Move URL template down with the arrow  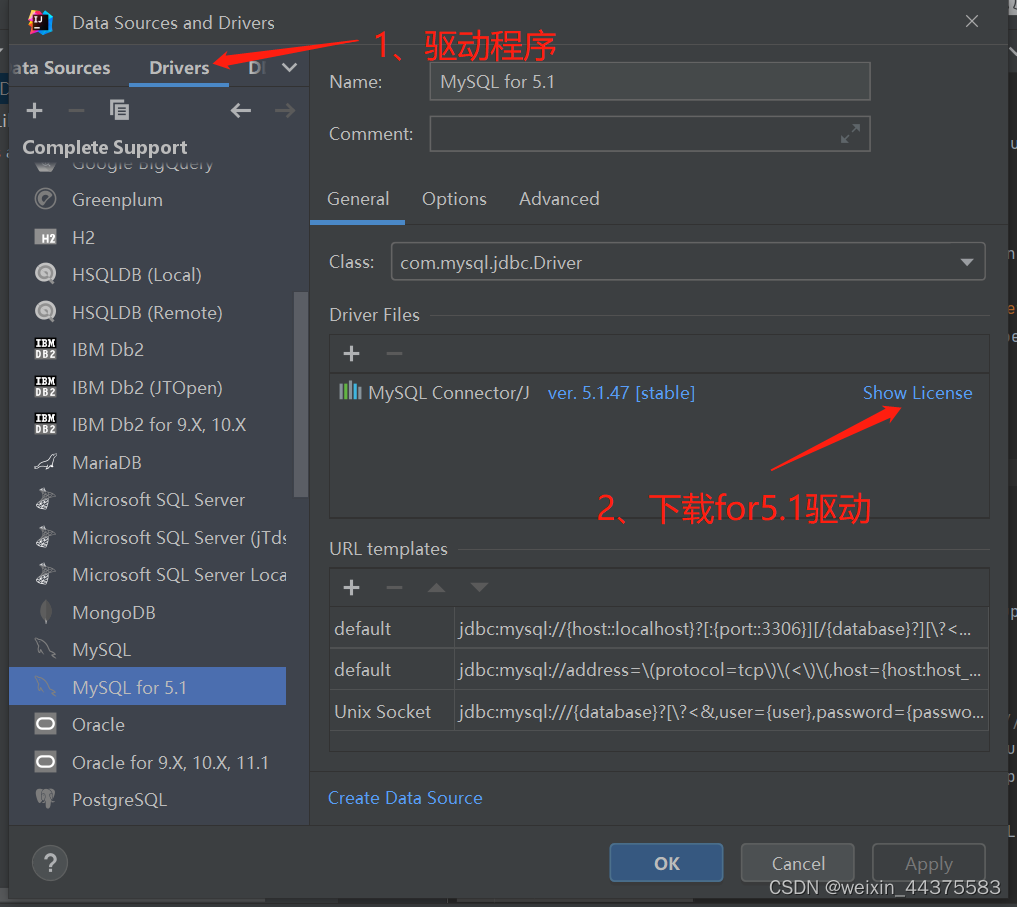[479, 588]
